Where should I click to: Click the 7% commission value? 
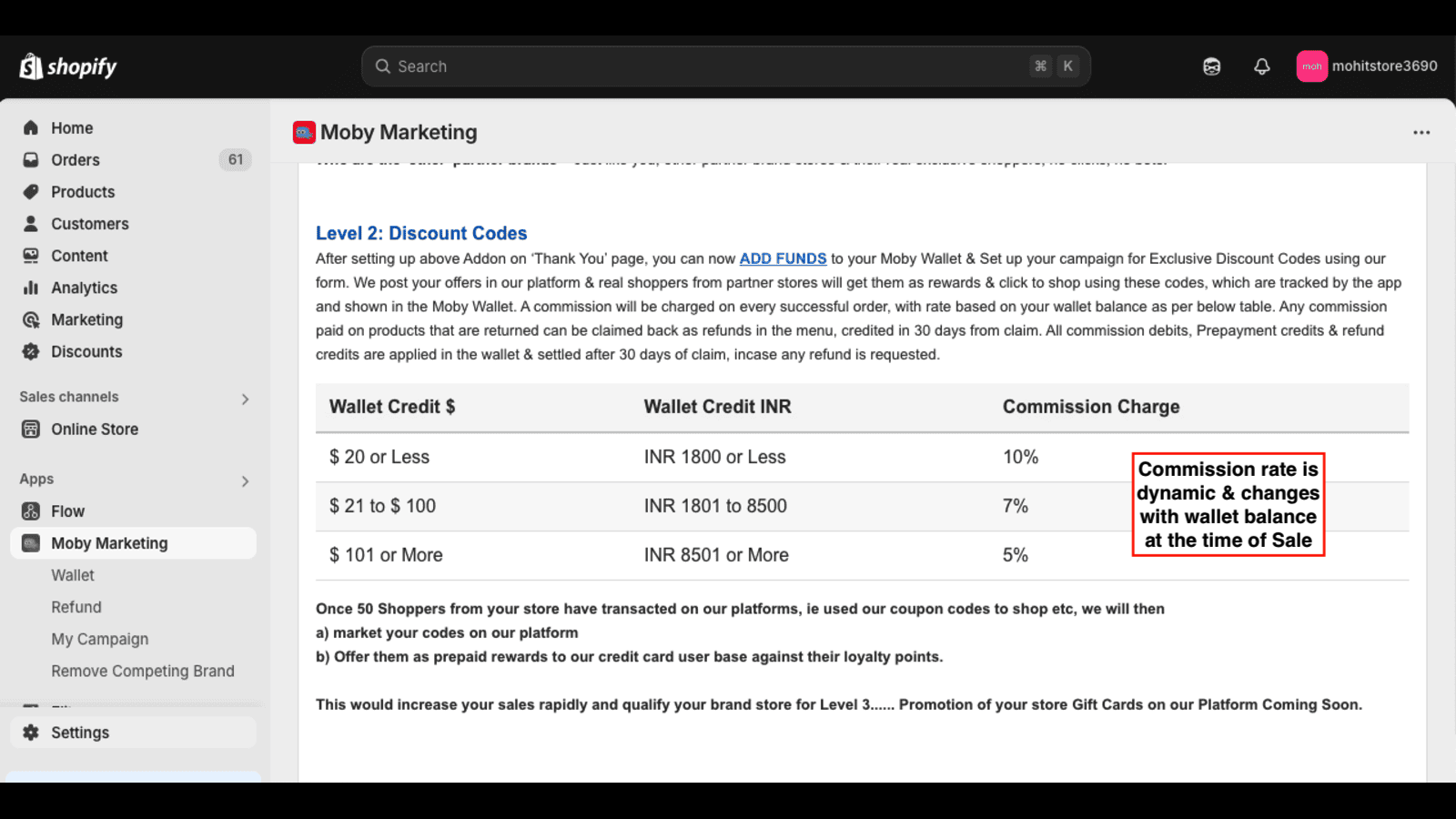click(x=1016, y=506)
